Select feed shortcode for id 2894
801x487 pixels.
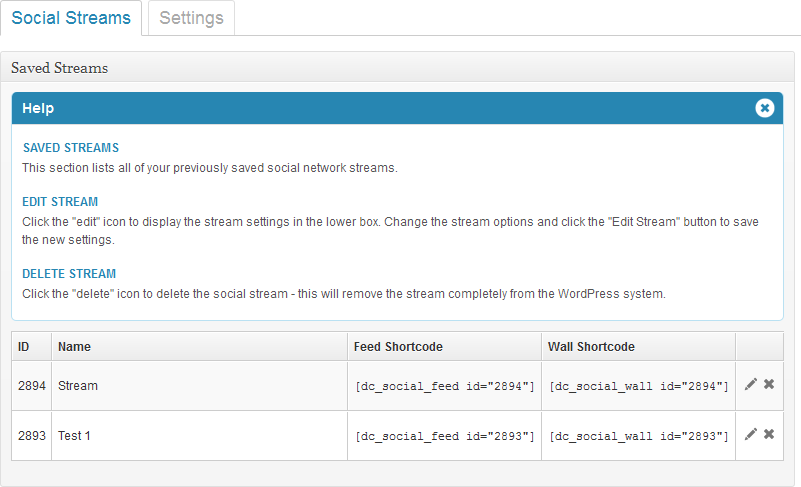coord(444,386)
